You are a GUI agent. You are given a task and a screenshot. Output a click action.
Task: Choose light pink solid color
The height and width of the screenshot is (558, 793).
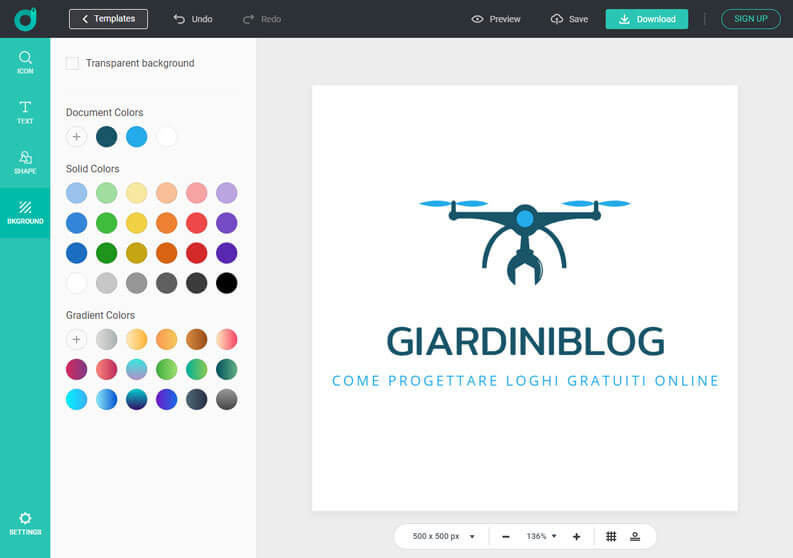coord(196,193)
